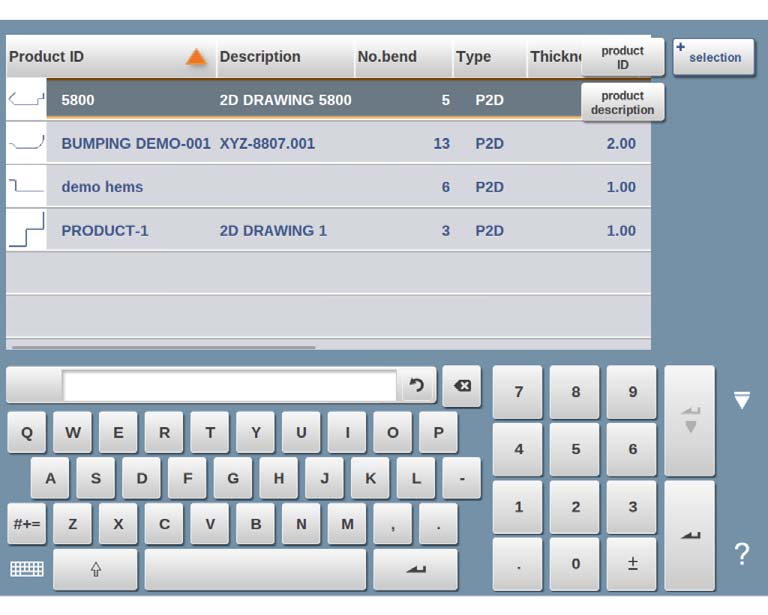
Task: Switch keyboard to #+= symbols layout
Action: tap(27, 524)
